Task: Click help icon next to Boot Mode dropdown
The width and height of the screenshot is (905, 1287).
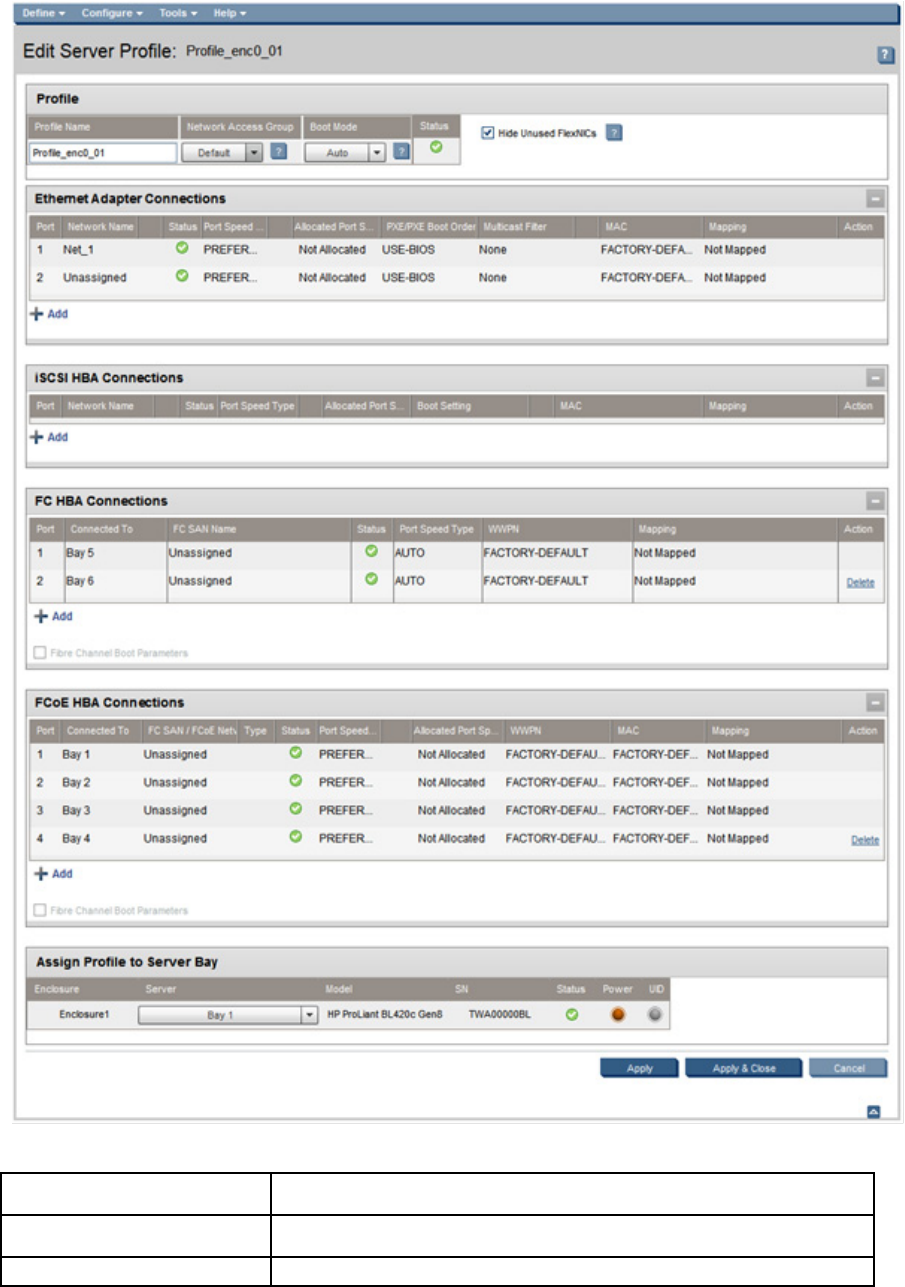Action: 400,152
